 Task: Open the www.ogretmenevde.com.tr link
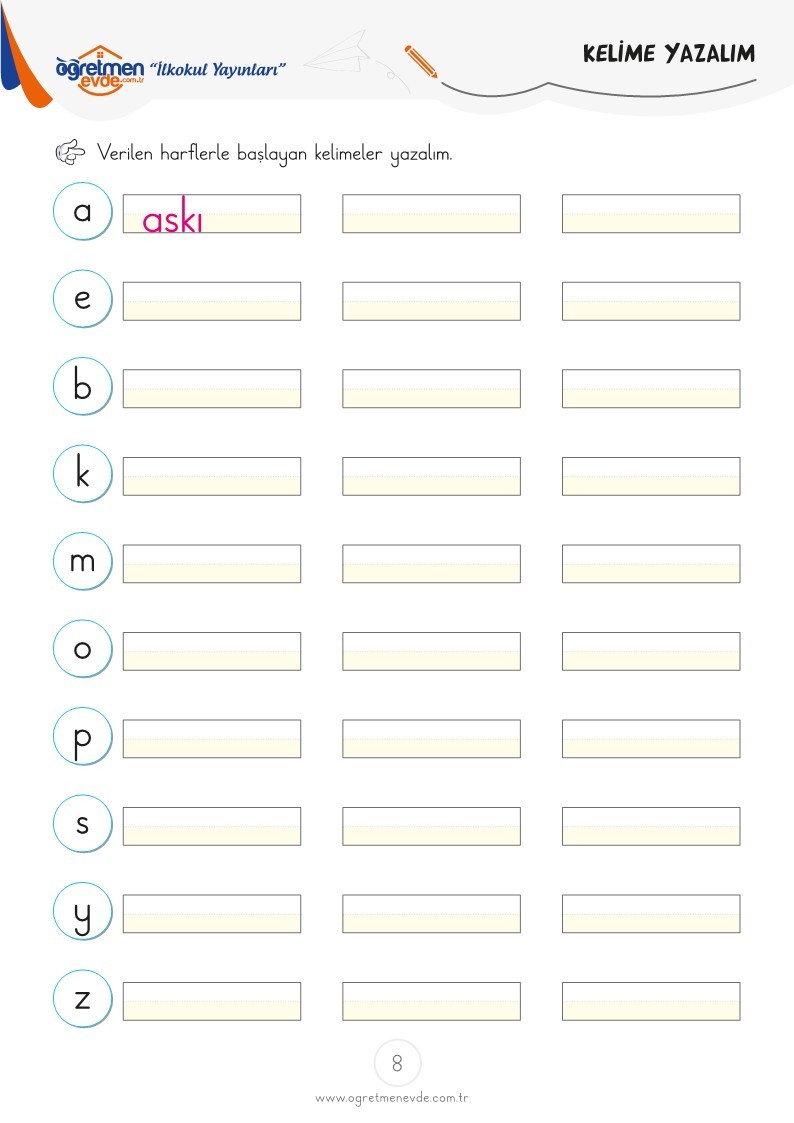pos(392,1098)
